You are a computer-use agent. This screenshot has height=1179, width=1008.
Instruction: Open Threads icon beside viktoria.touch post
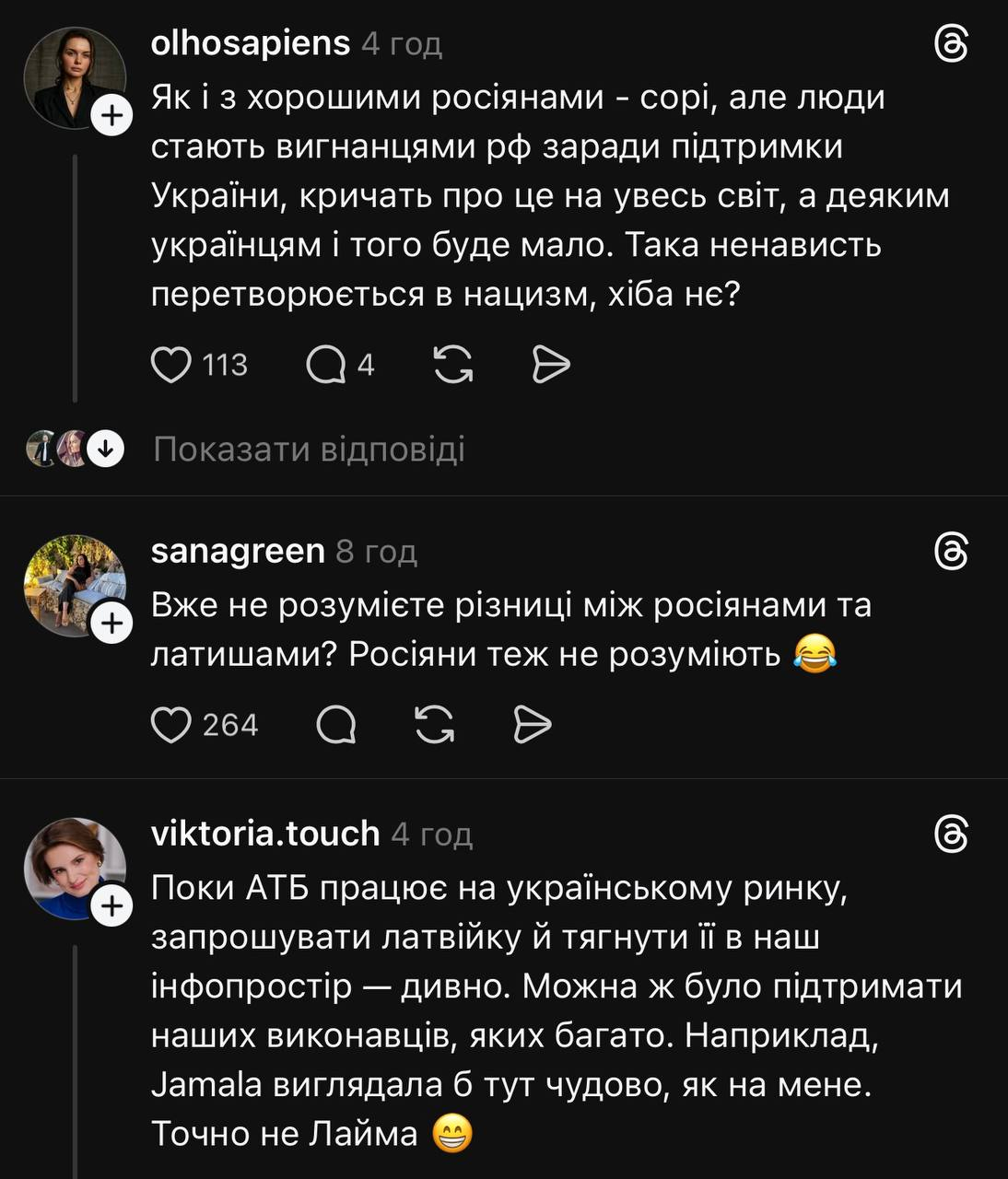[x=951, y=834]
